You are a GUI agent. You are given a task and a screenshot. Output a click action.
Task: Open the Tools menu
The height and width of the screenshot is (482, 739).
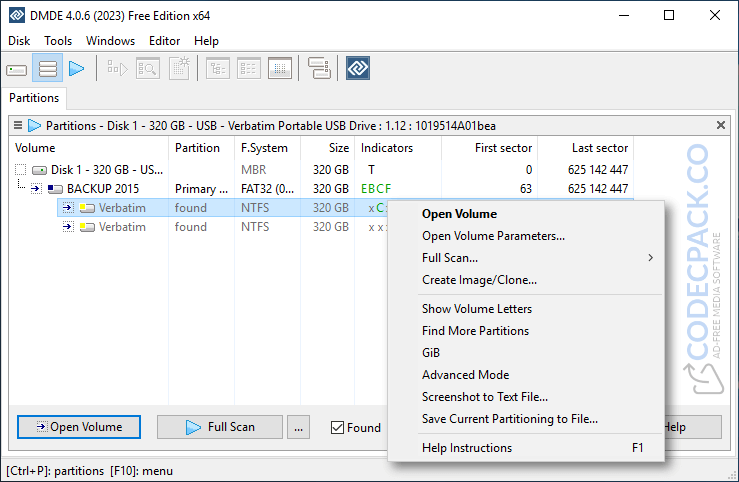58,41
